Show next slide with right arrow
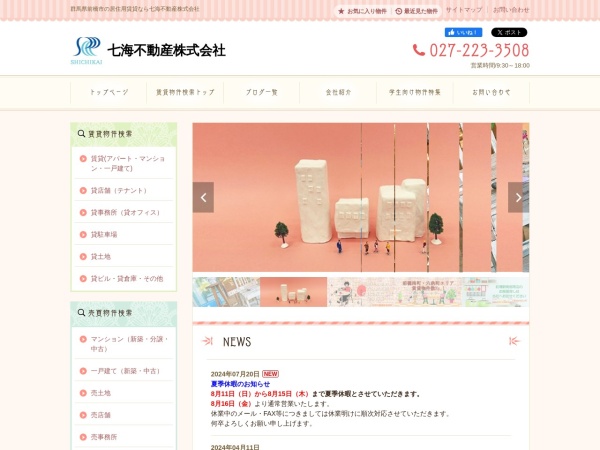Image resolution: width=600 pixels, height=450 pixels. (x=518, y=197)
